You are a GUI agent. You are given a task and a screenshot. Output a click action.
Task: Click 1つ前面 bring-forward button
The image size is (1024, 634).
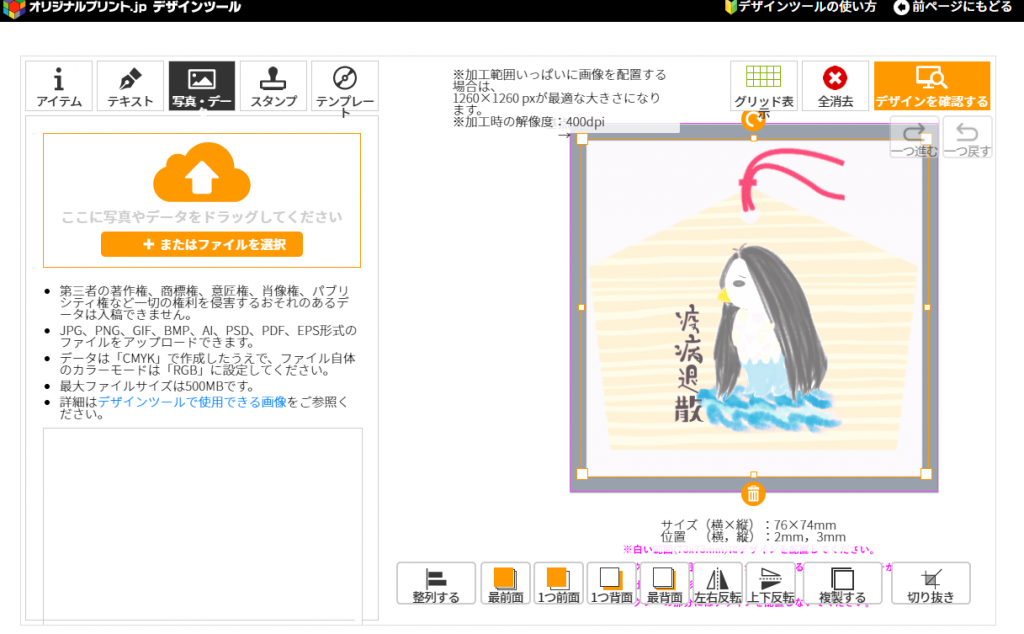[558, 583]
